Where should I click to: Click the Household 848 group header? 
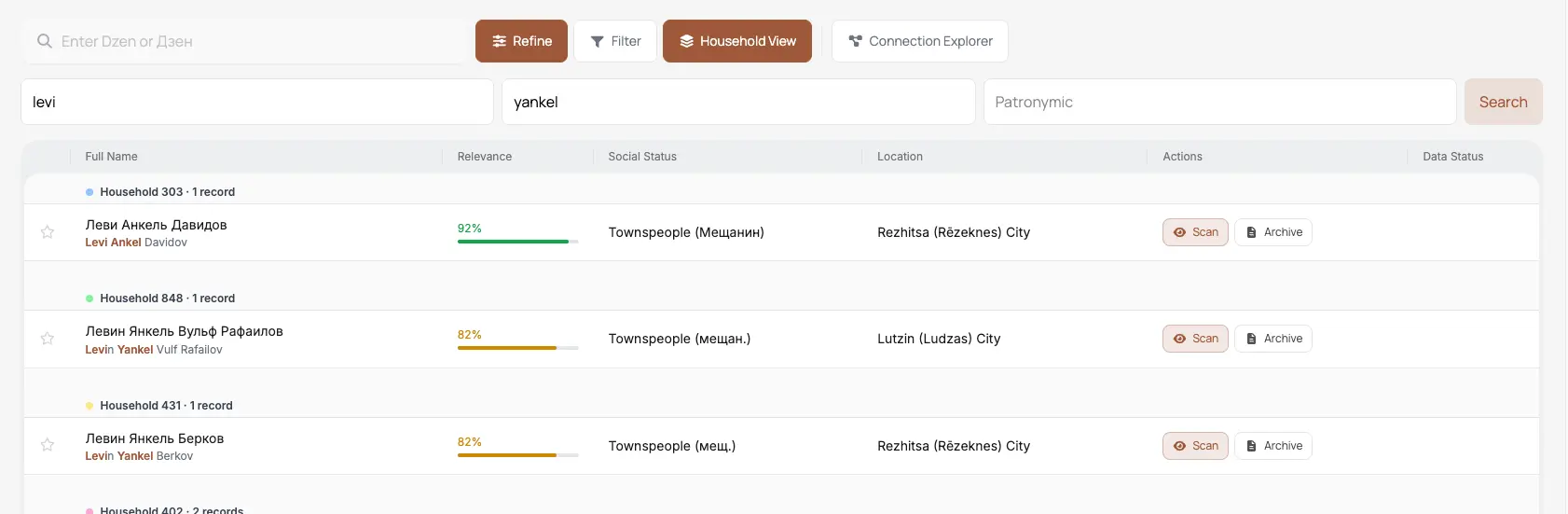pos(167,299)
